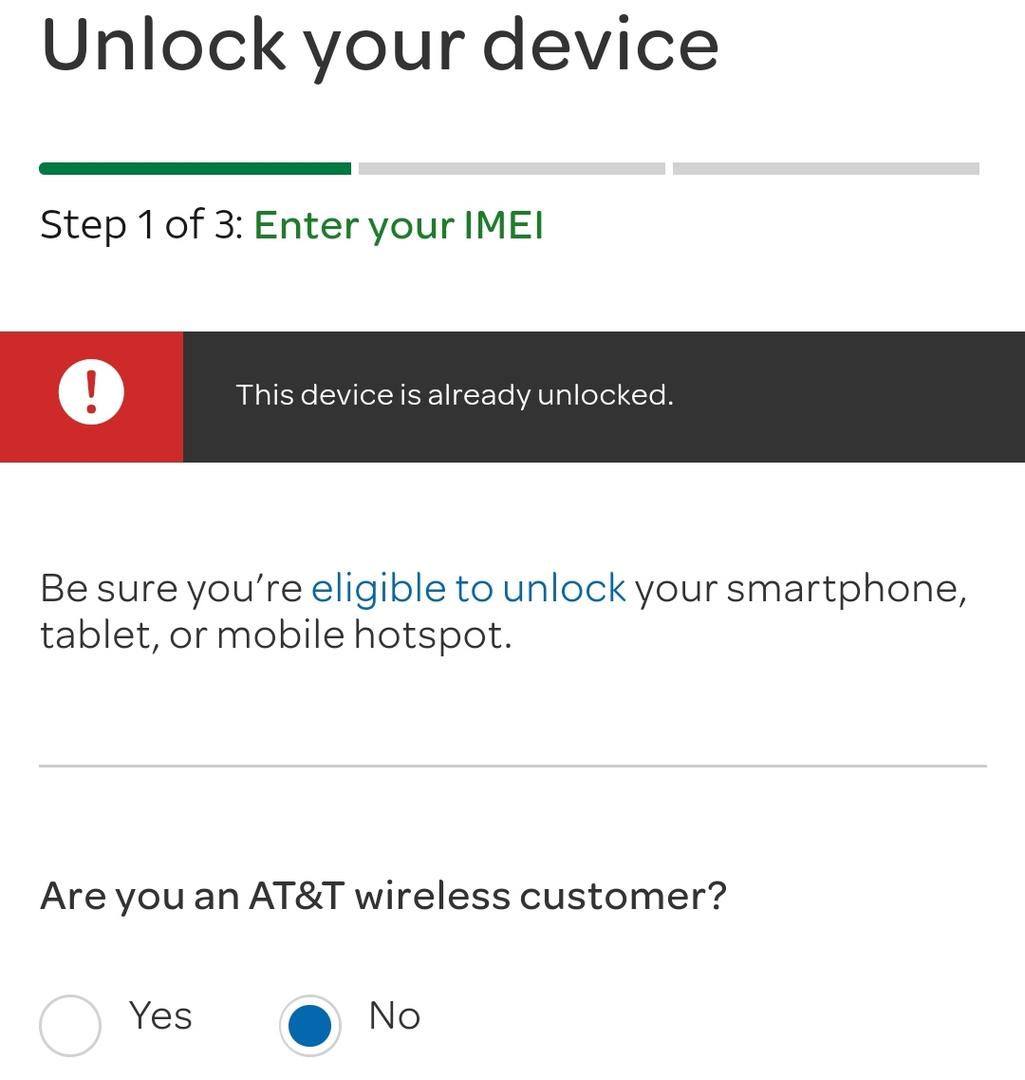Click the horizontal divider line

(x=512, y=765)
